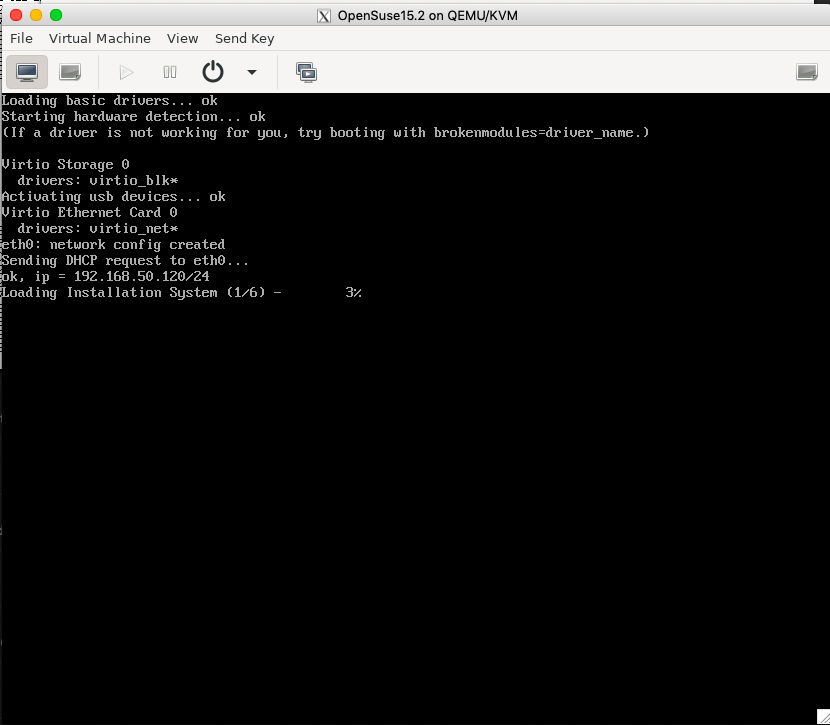This screenshot has width=830, height=725.
Task: Click the X11 icon in title bar
Action: pyautogui.click(x=323, y=16)
